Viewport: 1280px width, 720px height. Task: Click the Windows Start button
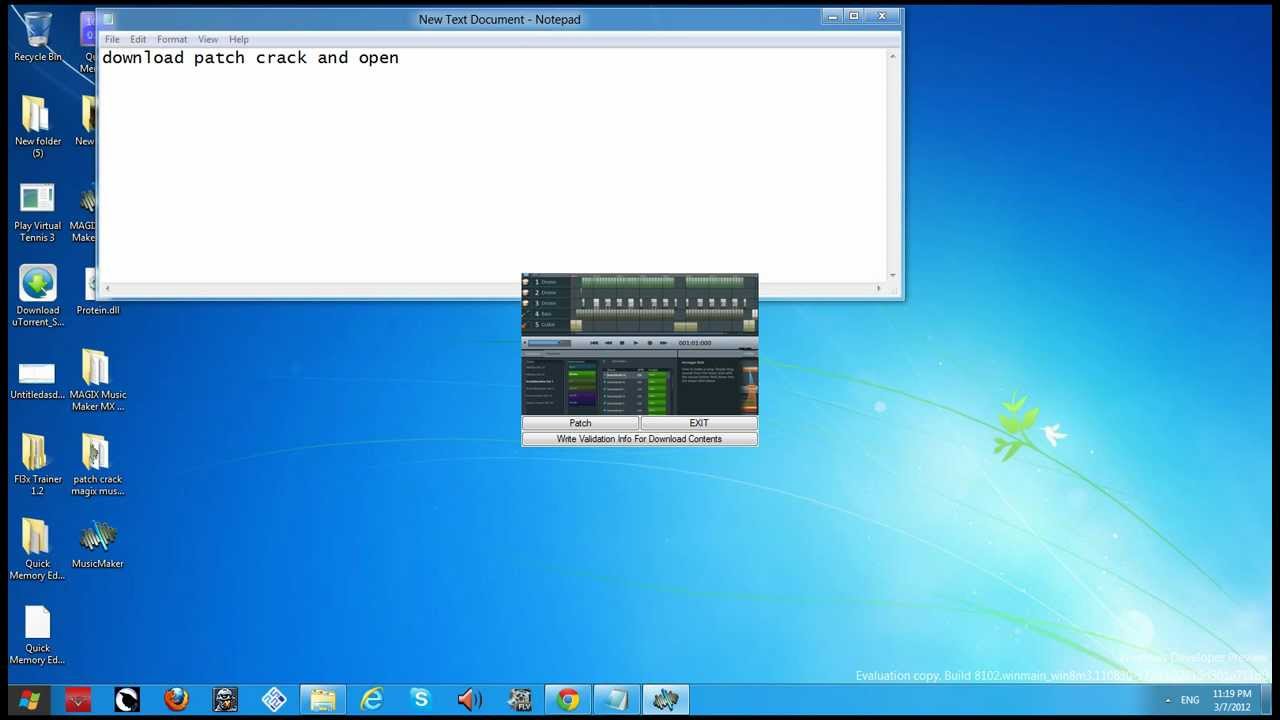(x=29, y=701)
